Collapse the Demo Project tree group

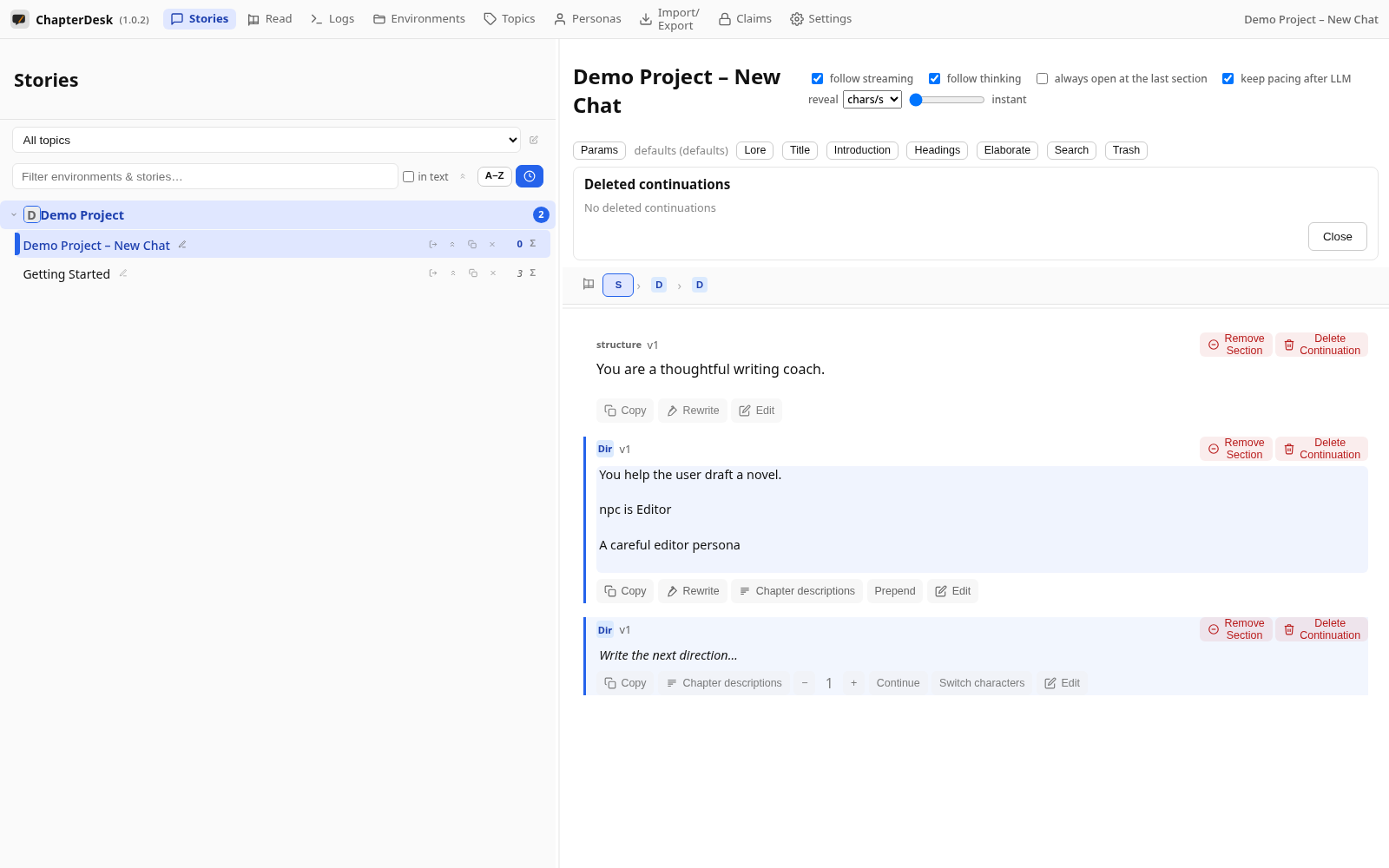[x=14, y=214]
